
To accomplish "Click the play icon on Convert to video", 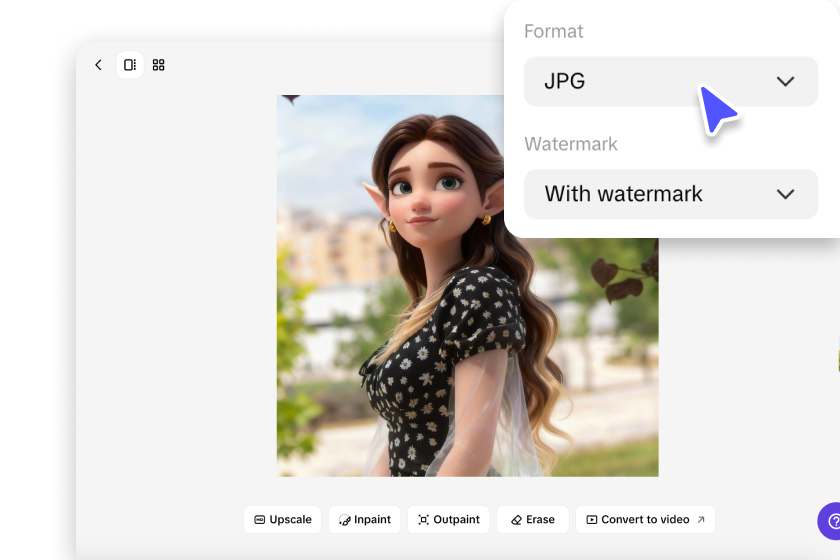I will tap(591, 520).
